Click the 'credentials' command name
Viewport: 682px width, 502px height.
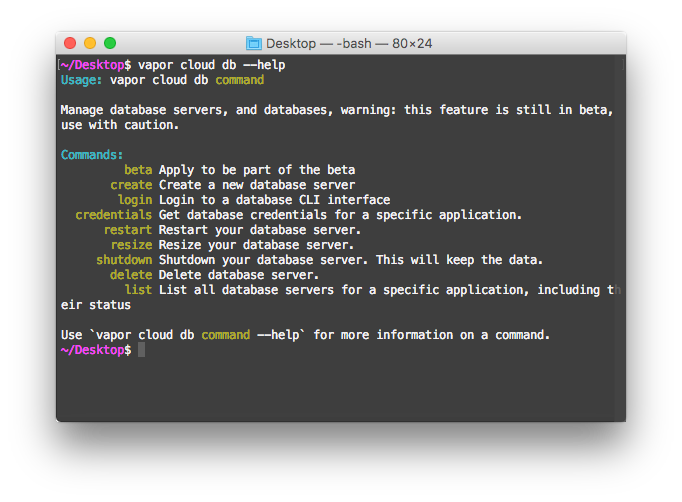pyautogui.click(x=114, y=215)
